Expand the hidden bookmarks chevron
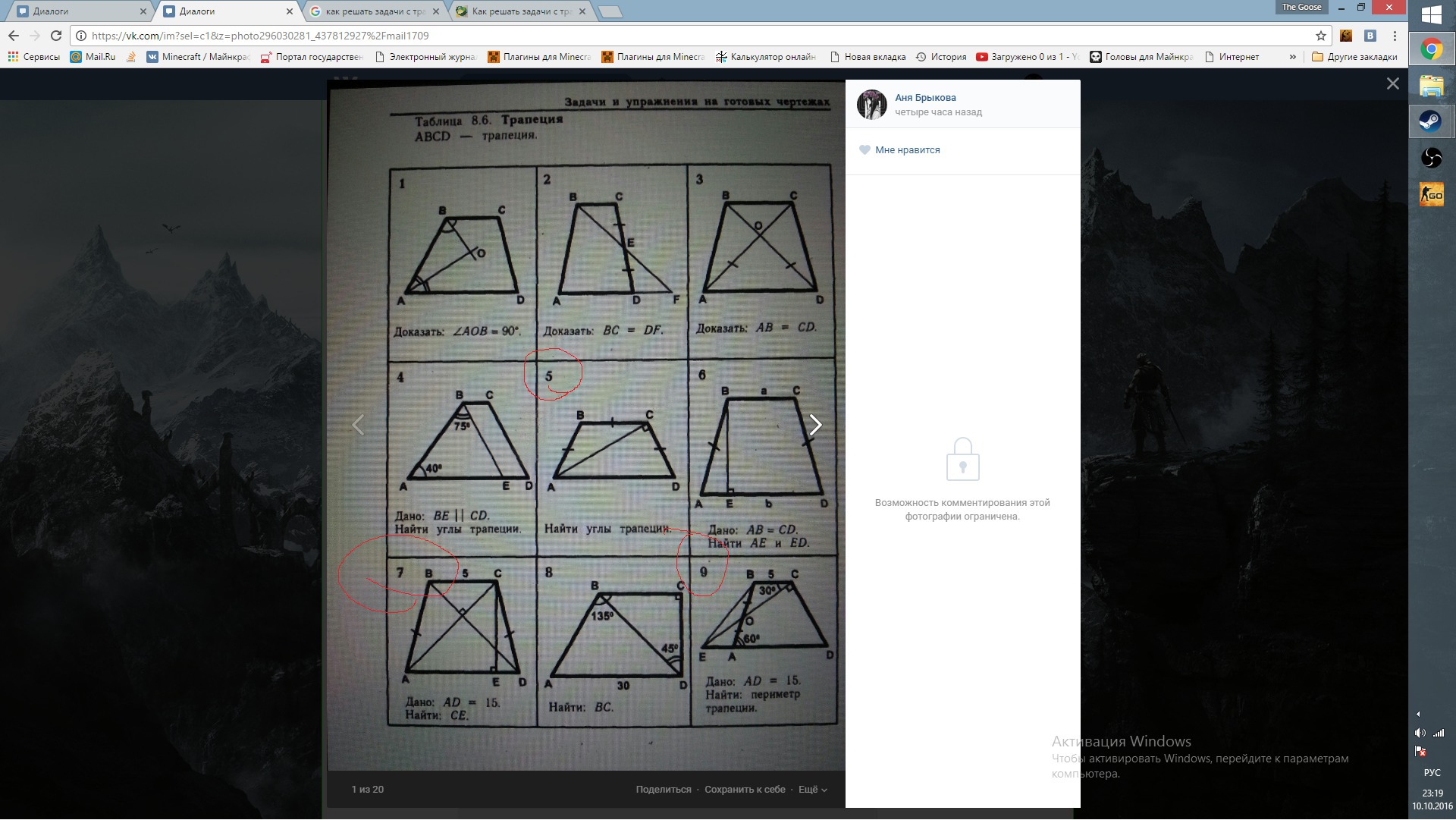Viewport: 1456px width, 820px height. click(x=1293, y=57)
